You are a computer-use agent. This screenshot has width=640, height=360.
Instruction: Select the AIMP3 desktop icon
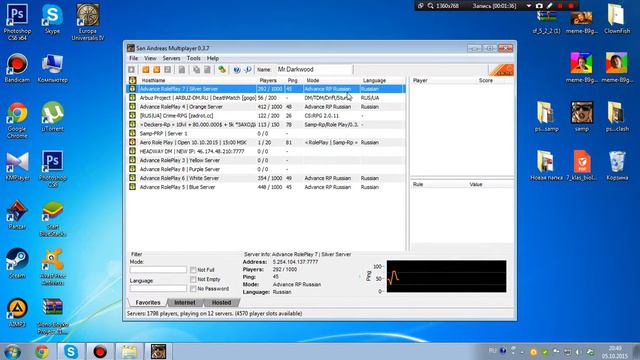pos(17,313)
